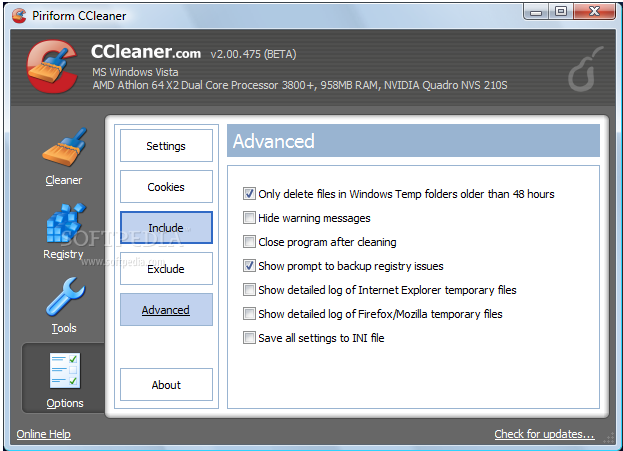Click the title bar CCleaner icon
Image resolution: width=623 pixels, height=451 pixels.
pos(19,15)
